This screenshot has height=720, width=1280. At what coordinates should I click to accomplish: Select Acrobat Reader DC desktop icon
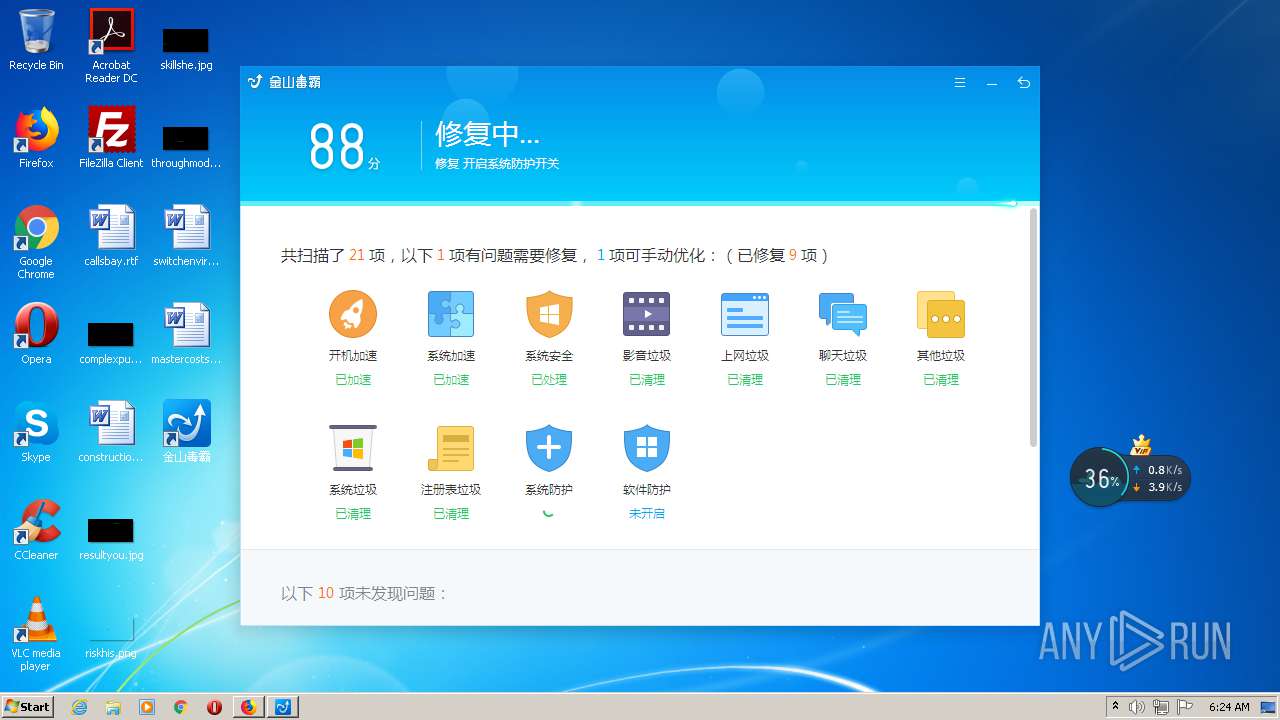[x=111, y=46]
